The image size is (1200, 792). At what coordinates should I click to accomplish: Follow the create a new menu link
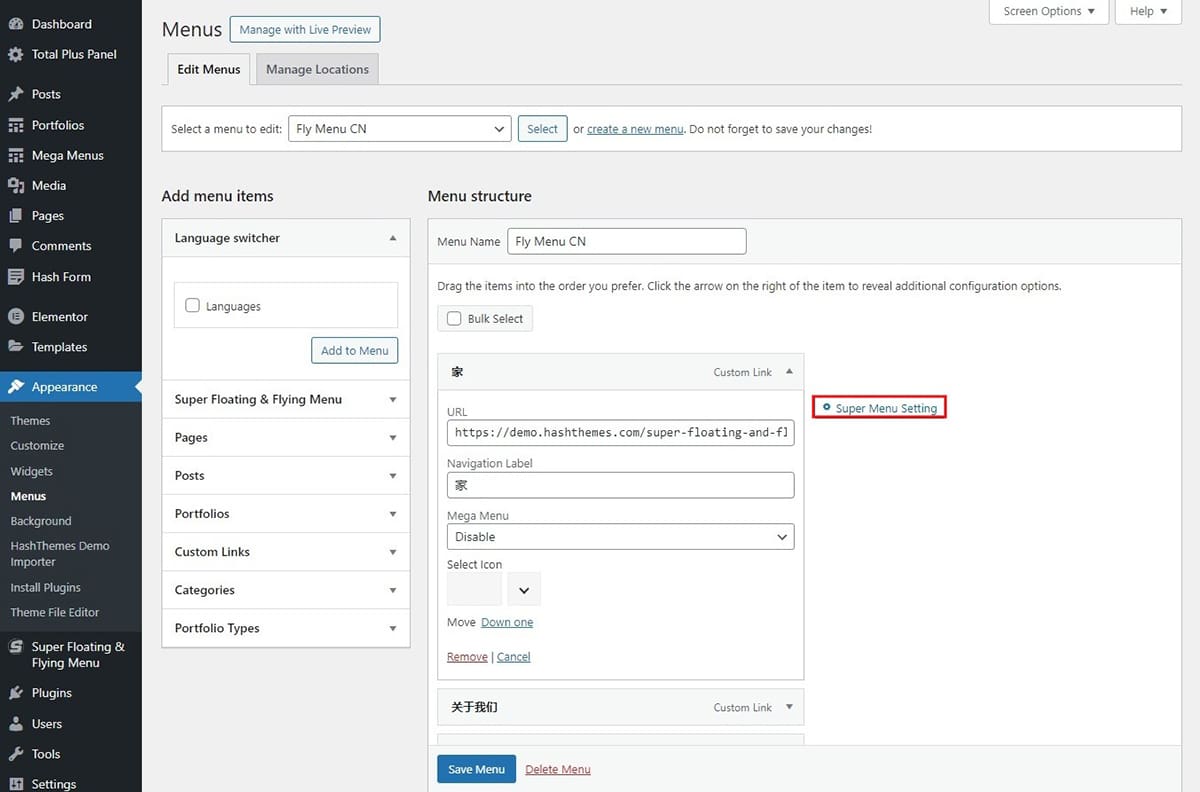[x=635, y=129]
